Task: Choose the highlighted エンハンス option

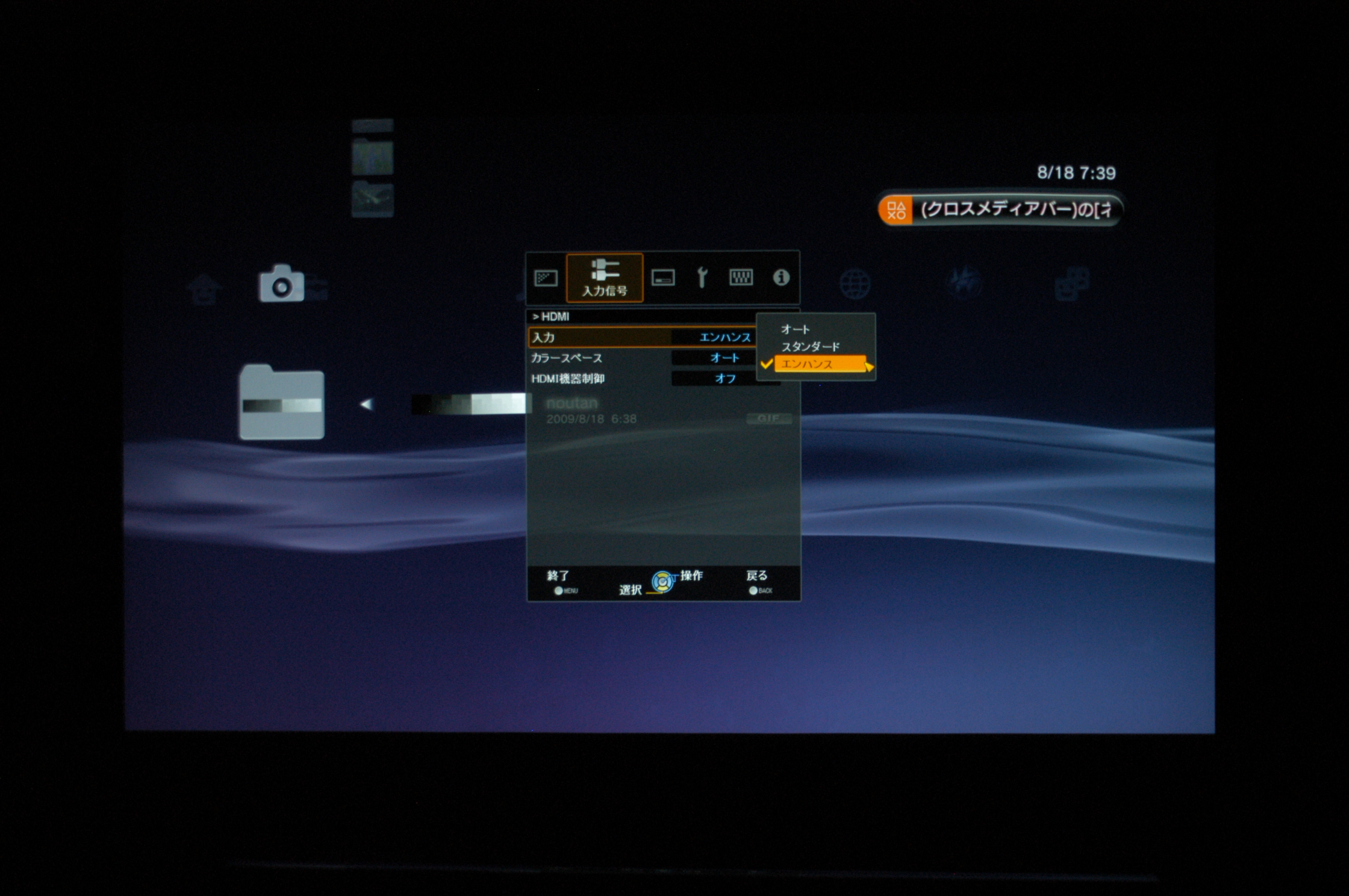Action: pyautogui.click(x=820, y=364)
